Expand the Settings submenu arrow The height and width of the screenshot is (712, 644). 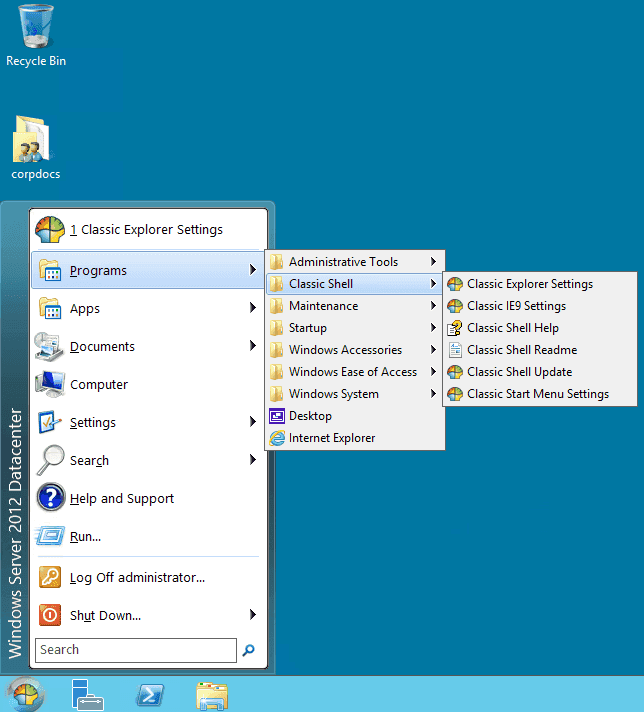(x=253, y=422)
